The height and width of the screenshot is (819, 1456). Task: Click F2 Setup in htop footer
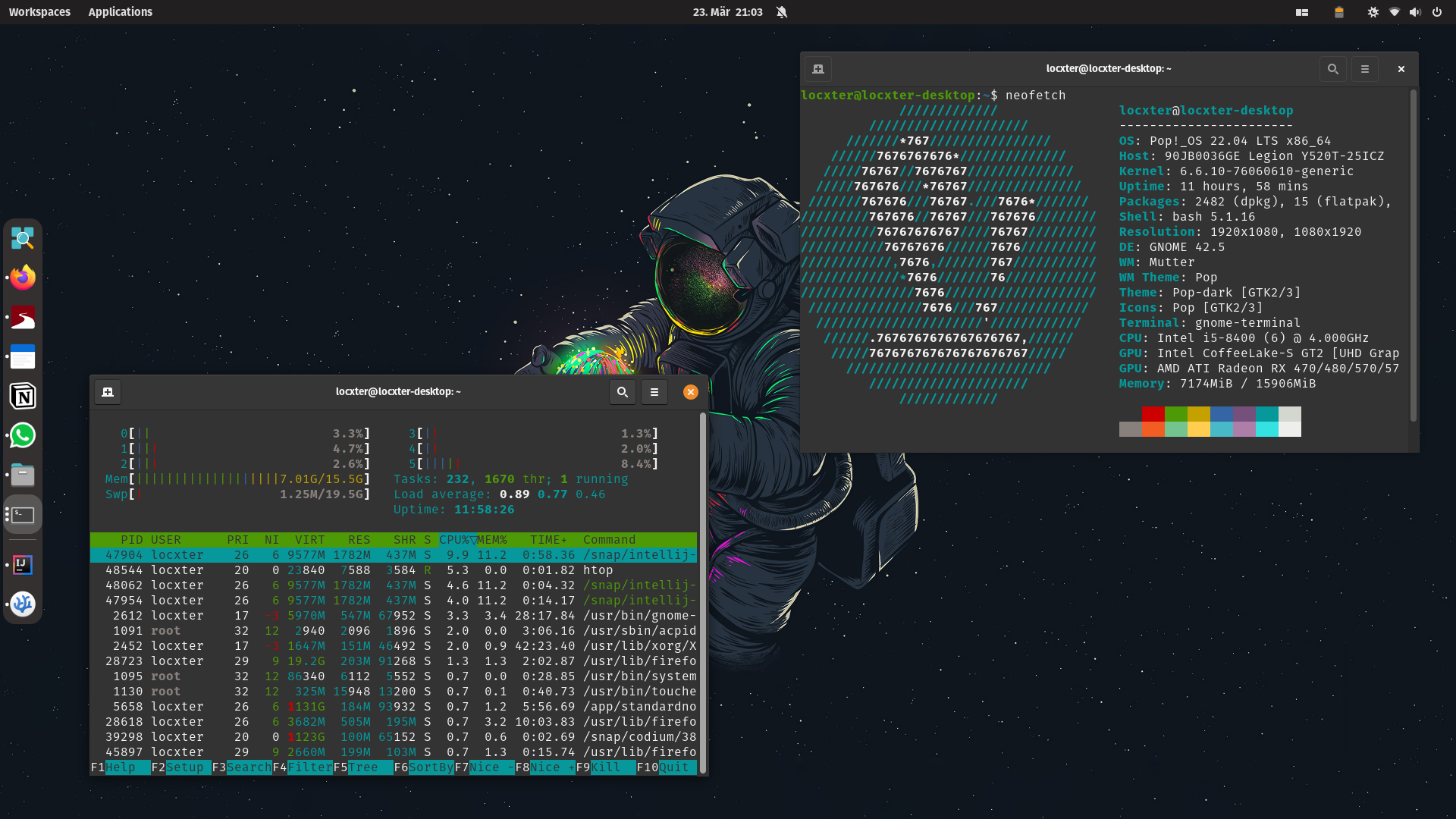coord(181,767)
